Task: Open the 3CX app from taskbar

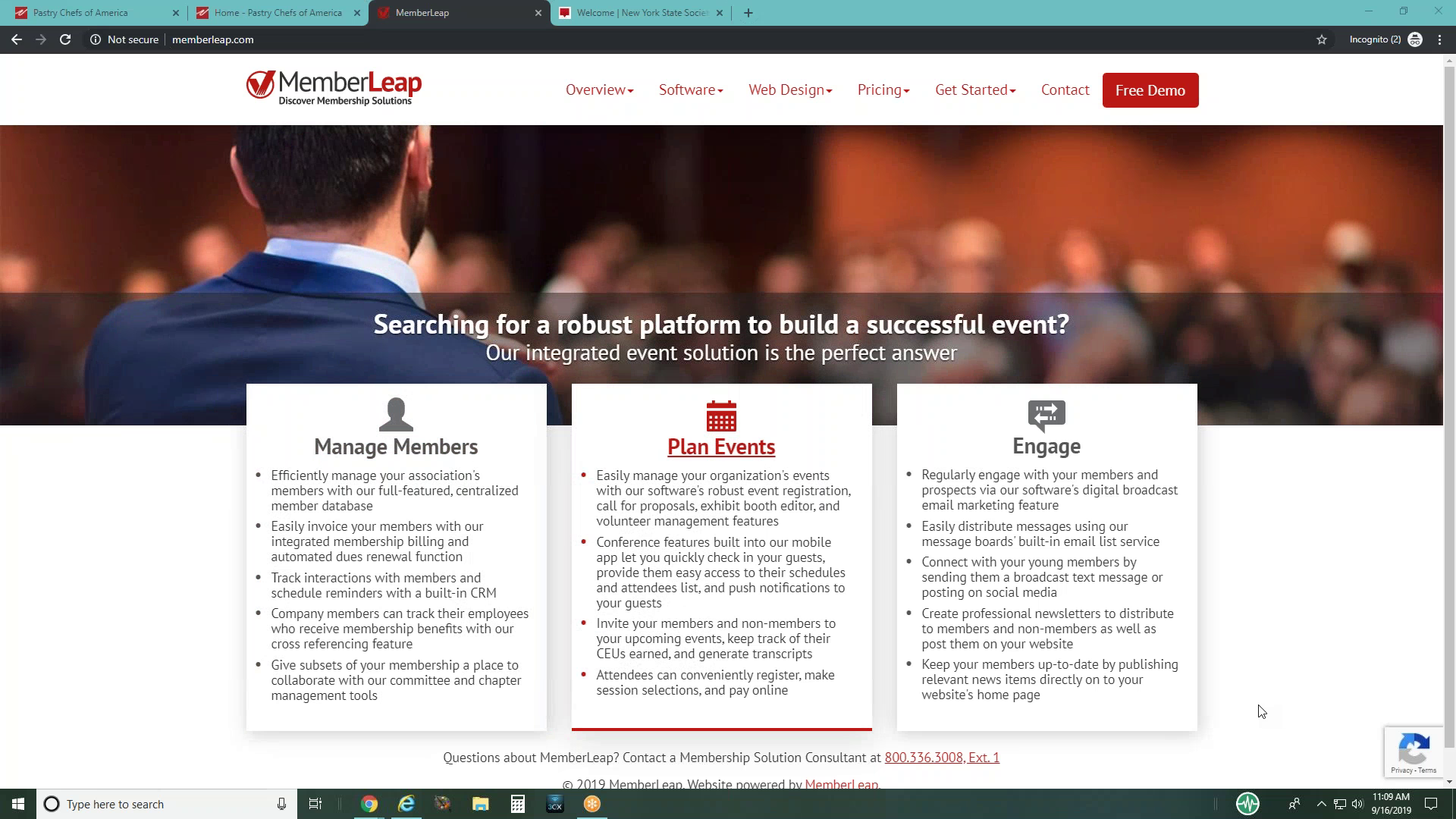Action: coord(555,804)
